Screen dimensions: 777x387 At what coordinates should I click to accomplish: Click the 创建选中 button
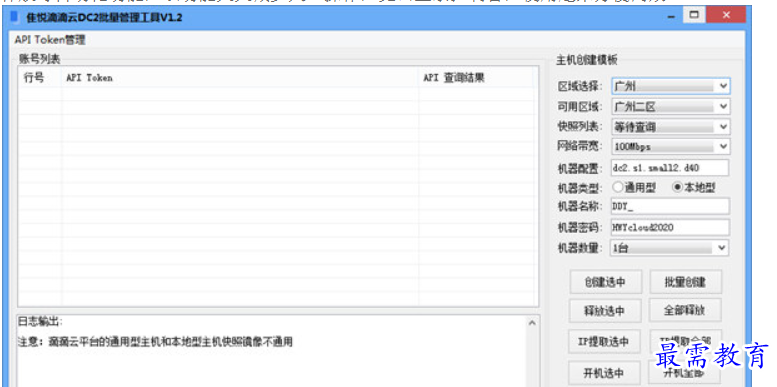tap(606, 282)
